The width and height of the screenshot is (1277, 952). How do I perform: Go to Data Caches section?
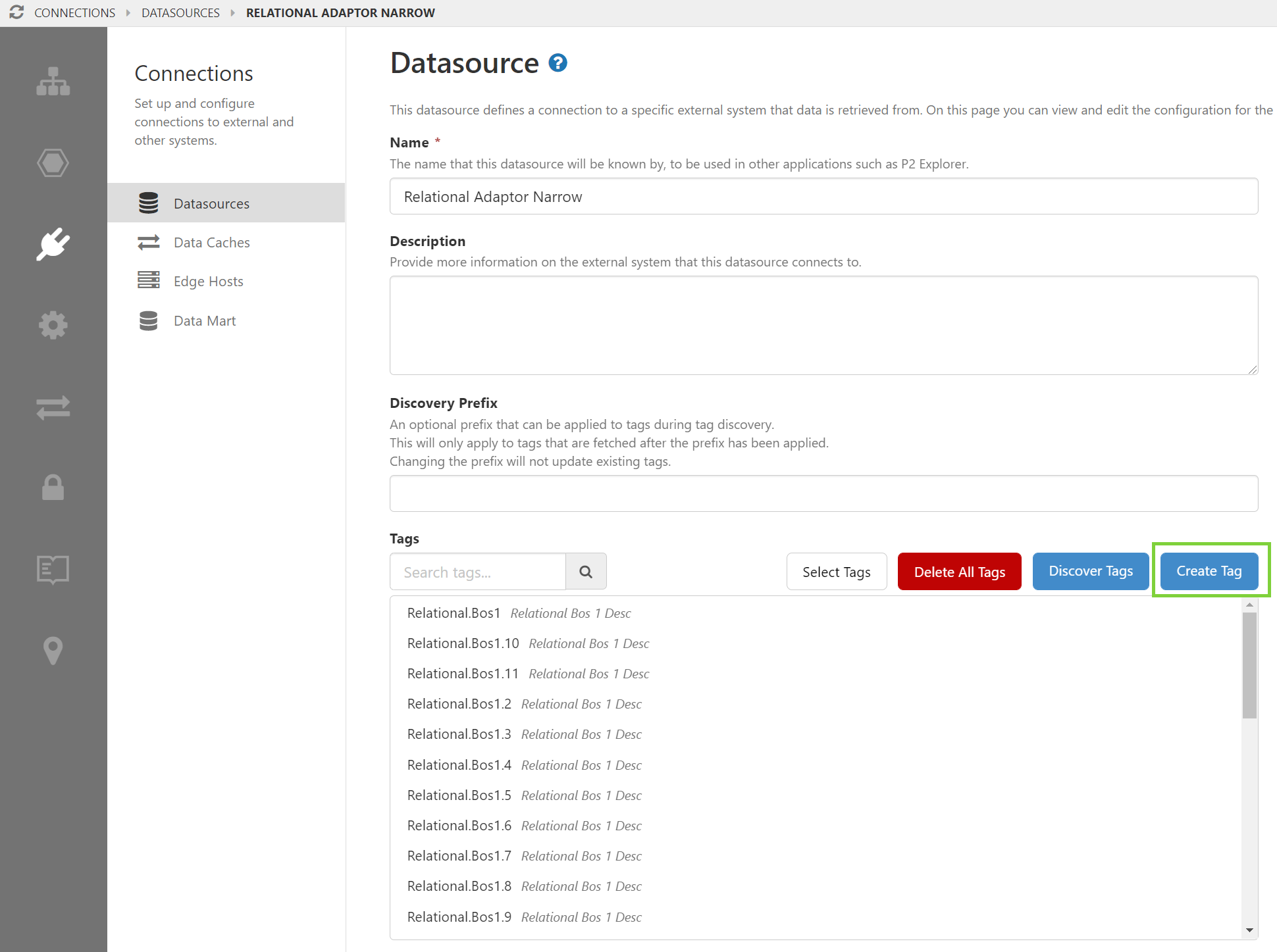coord(211,242)
